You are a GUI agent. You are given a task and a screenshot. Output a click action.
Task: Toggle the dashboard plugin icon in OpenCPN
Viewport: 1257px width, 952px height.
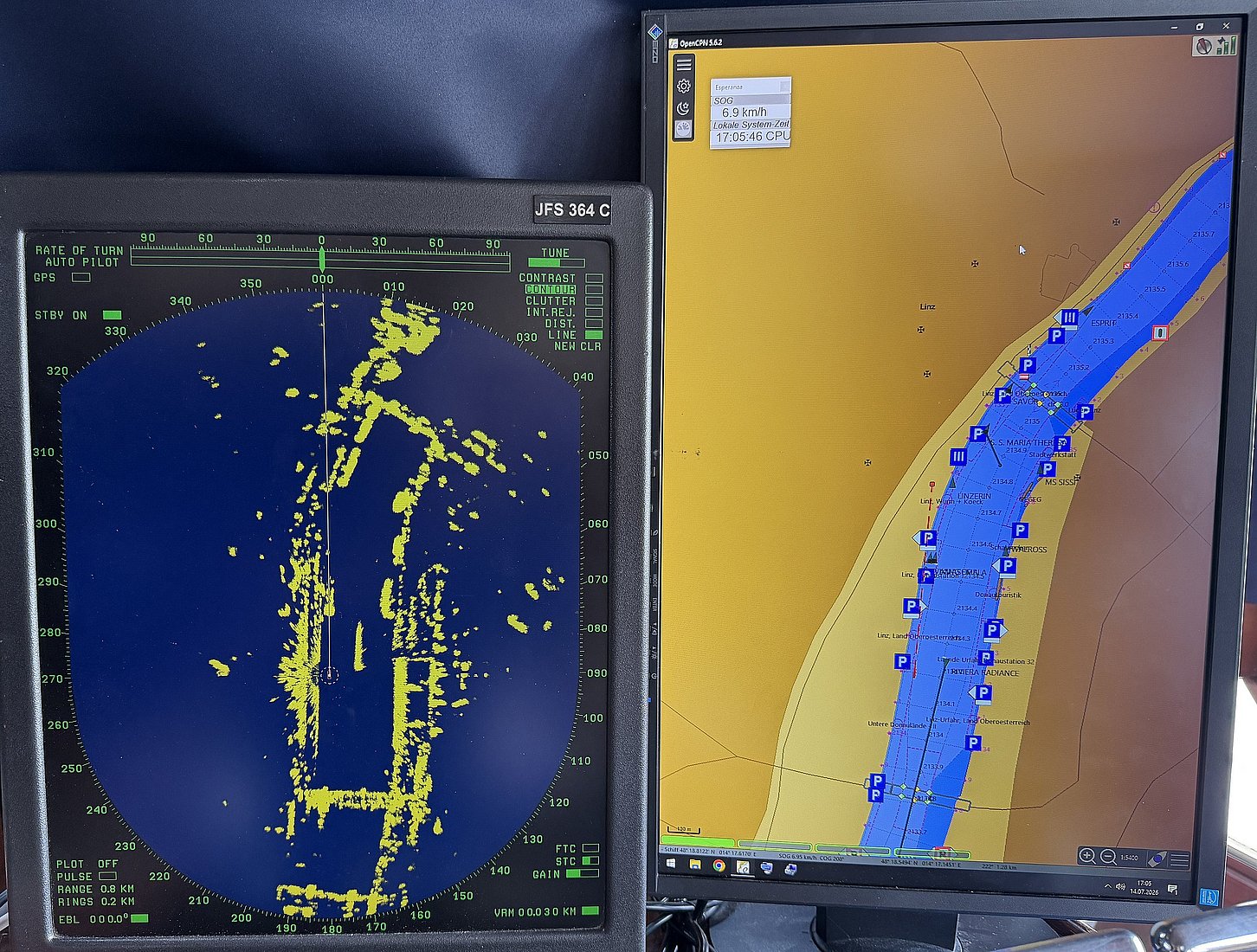tap(684, 130)
